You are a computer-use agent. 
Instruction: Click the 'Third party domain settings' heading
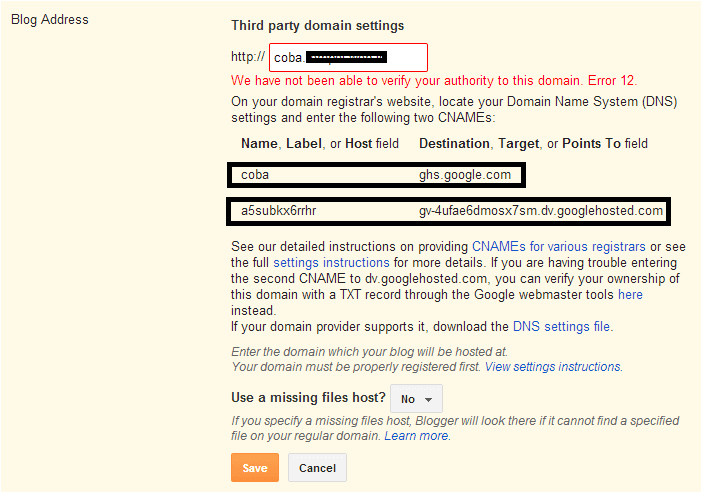click(x=318, y=25)
